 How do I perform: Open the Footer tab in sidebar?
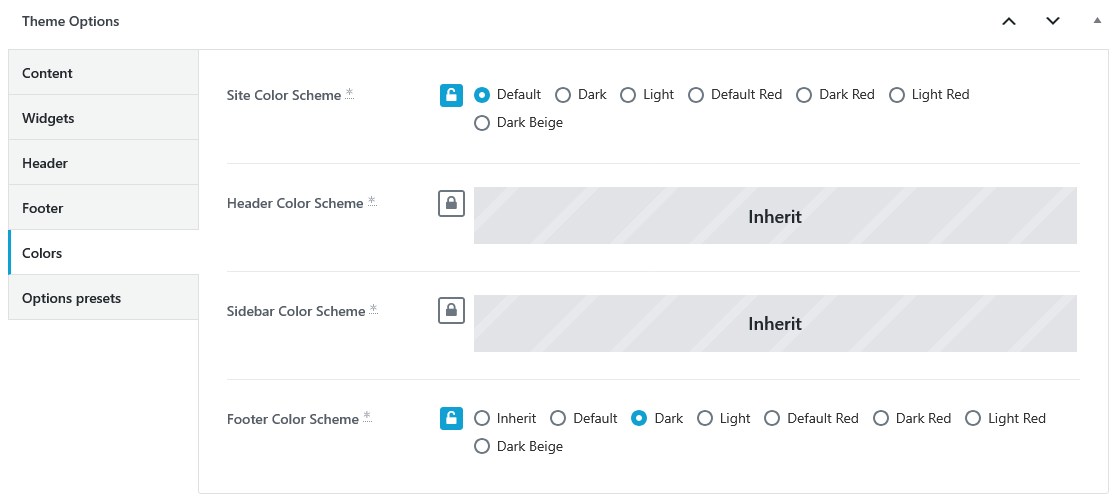tap(104, 207)
